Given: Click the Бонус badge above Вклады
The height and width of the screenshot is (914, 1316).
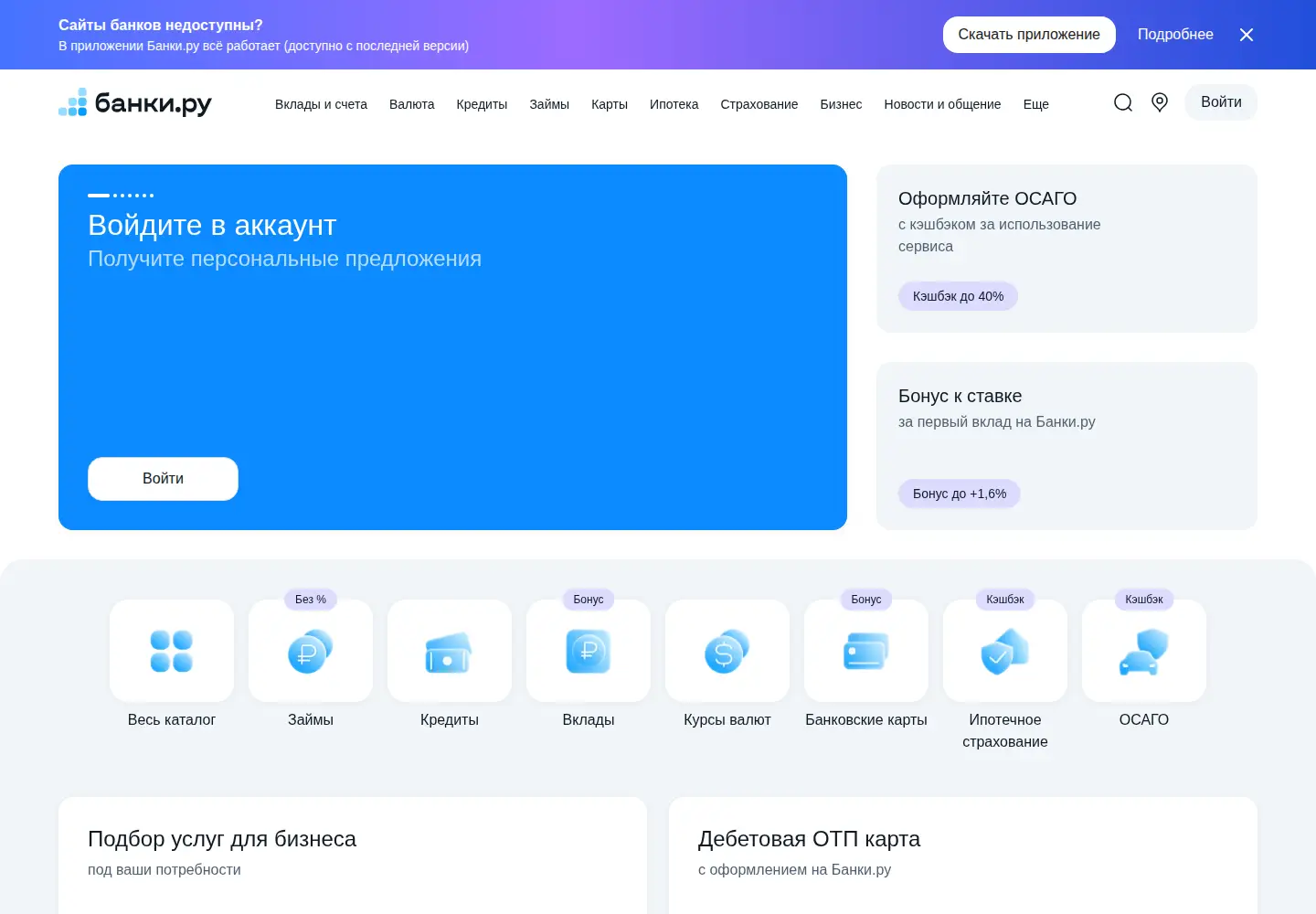Looking at the screenshot, I should tap(589, 600).
